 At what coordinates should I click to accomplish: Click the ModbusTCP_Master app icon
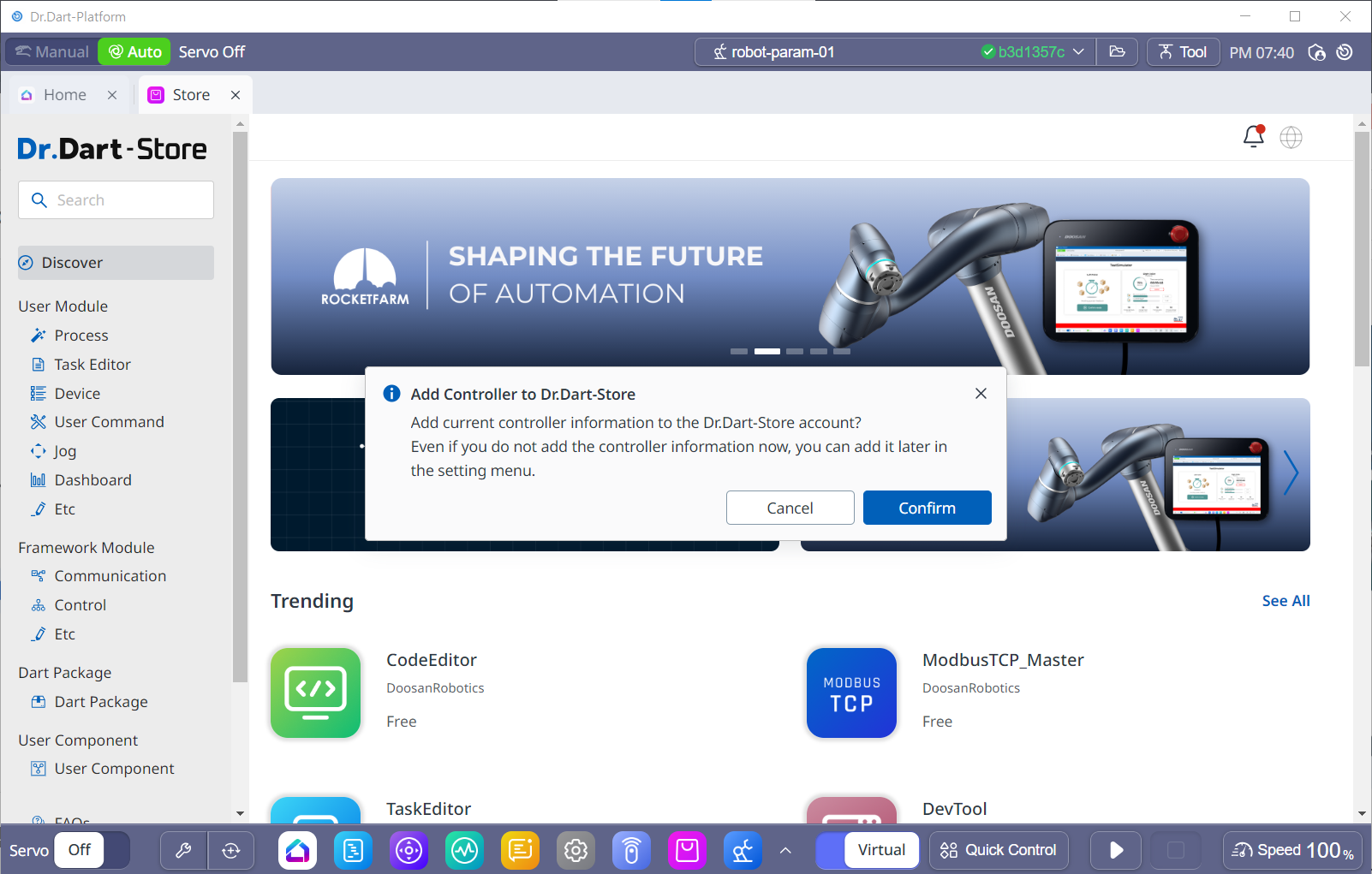pyautogui.click(x=851, y=693)
